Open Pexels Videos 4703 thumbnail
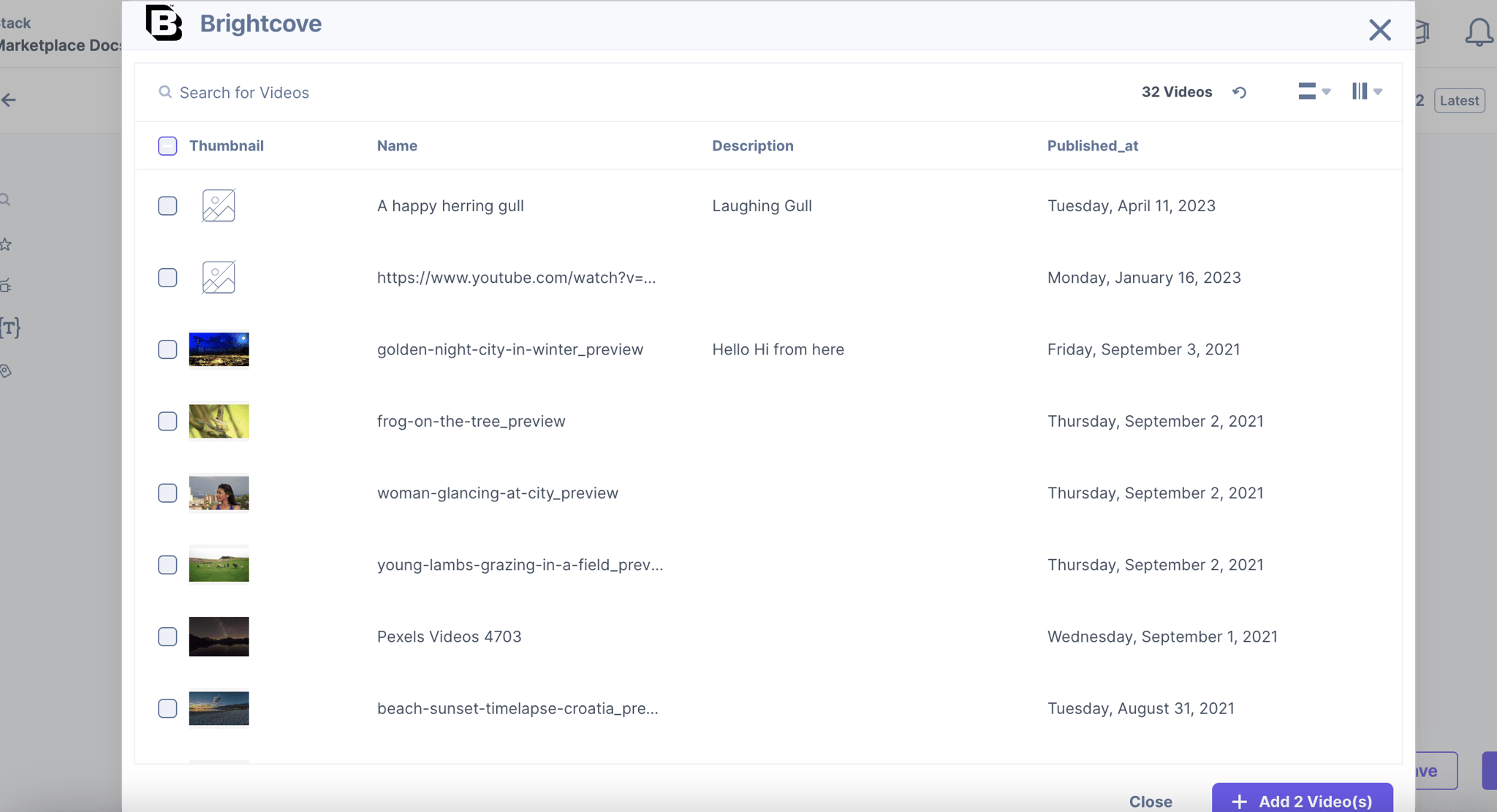Screen dimensions: 1497x812 pyautogui.click(x=219, y=637)
